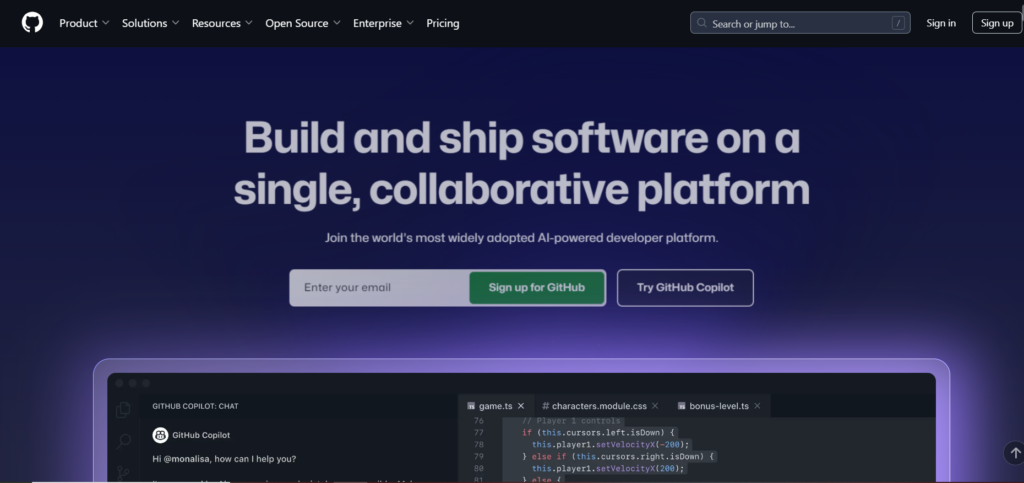1024x483 pixels.
Task: Click the slash shortcut key icon
Action: coord(899,23)
